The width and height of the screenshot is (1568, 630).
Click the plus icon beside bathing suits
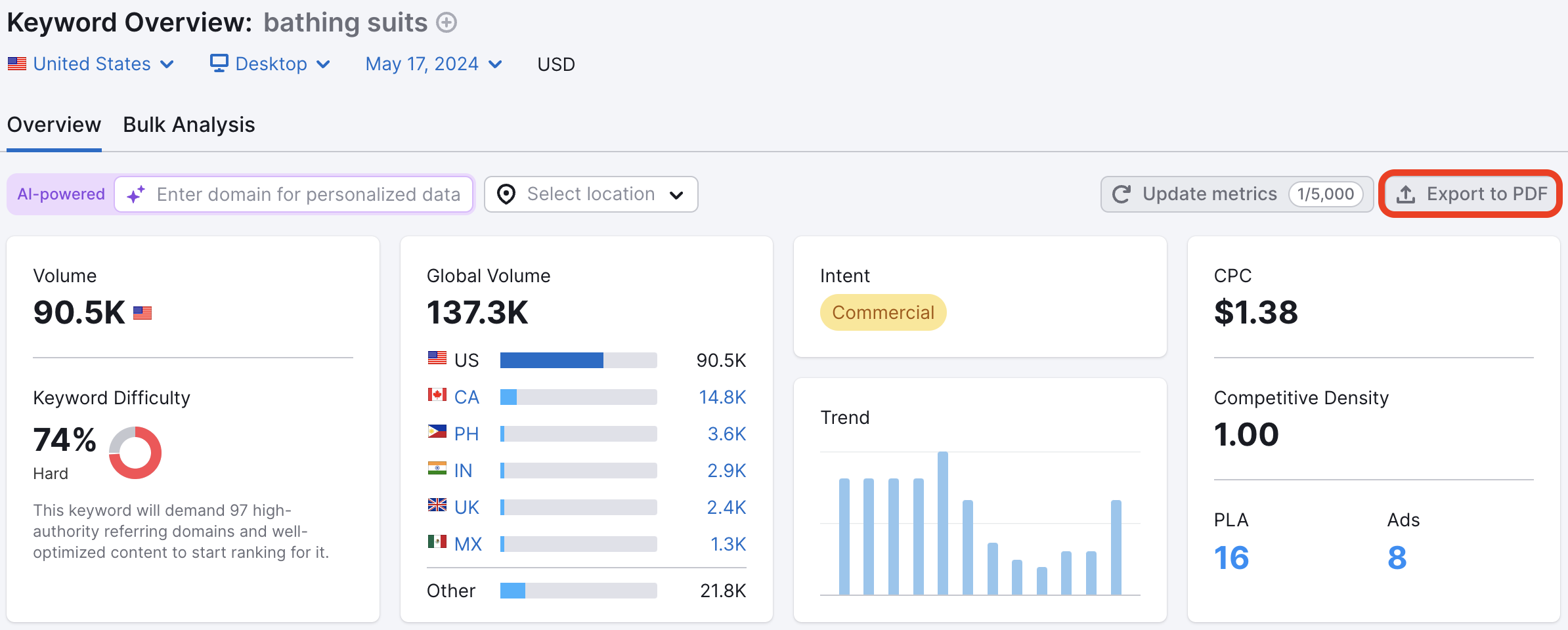447,23
